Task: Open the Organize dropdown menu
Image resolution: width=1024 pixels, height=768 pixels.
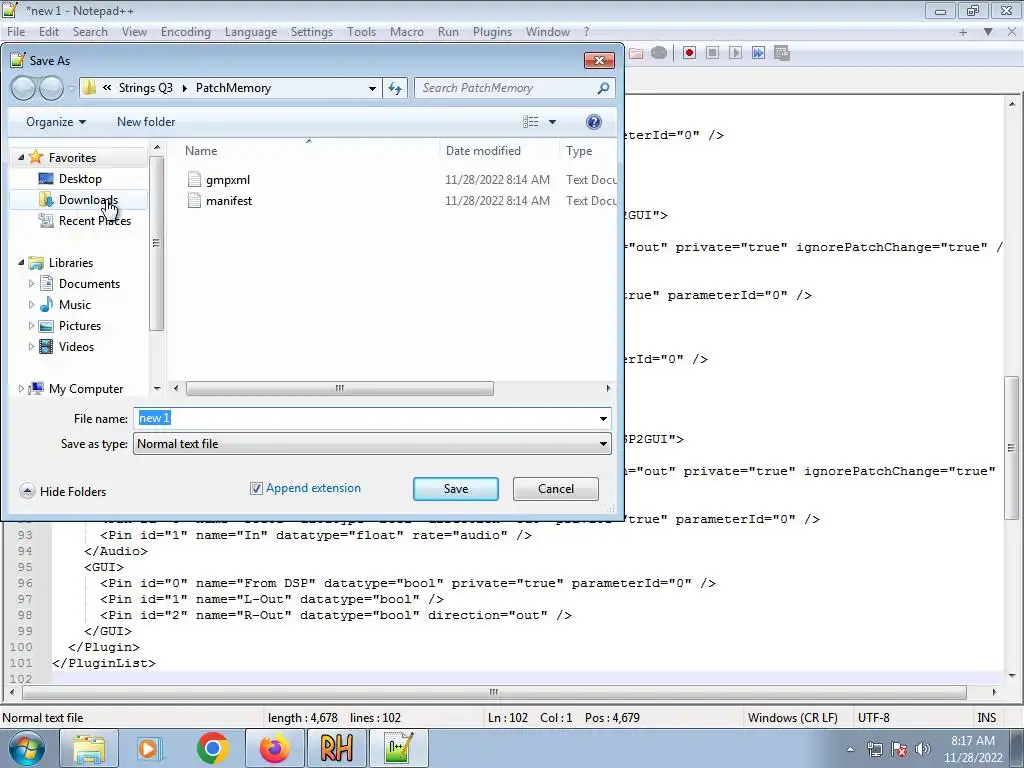Action: click(x=56, y=122)
